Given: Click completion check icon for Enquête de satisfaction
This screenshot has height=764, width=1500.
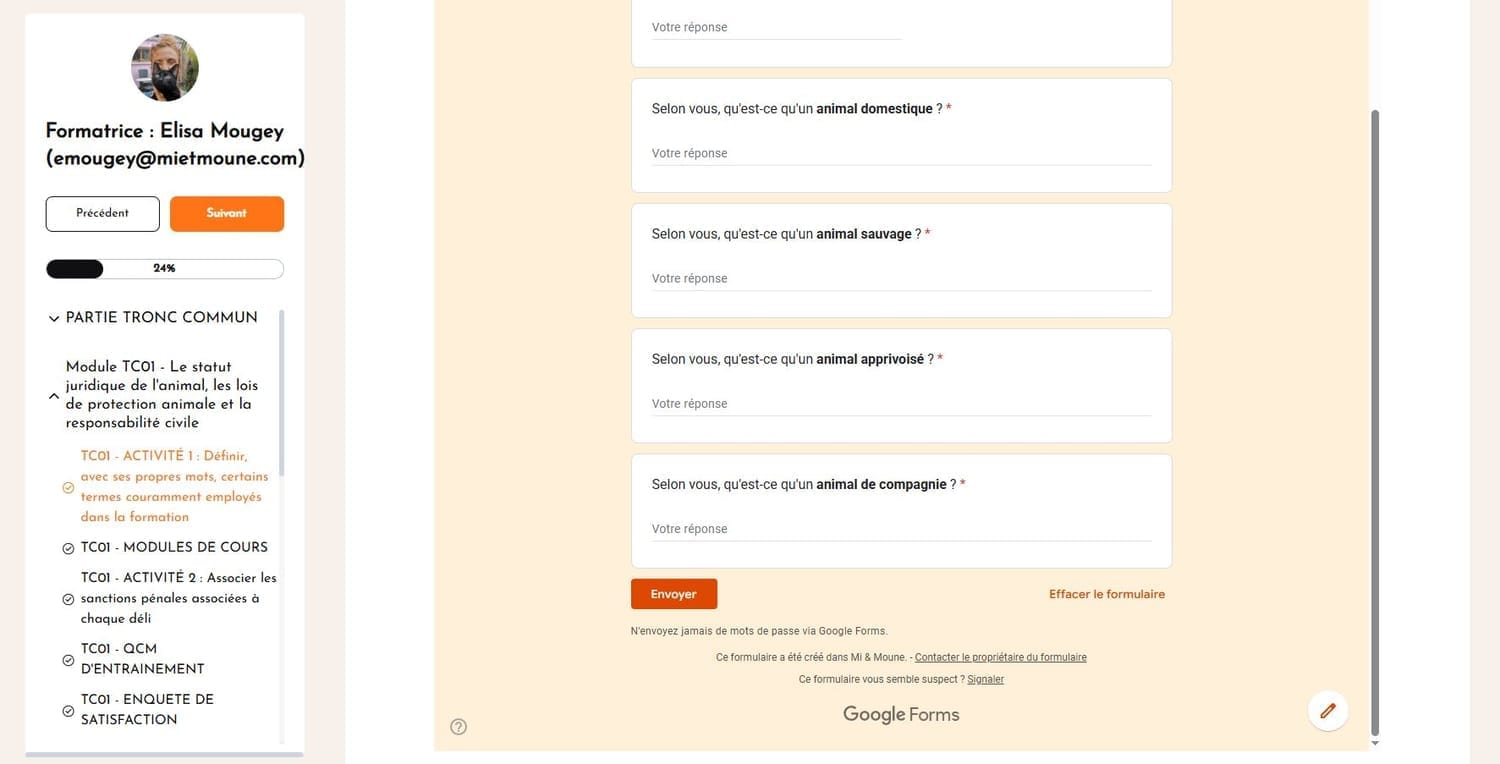Looking at the screenshot, I should tap(68, 711).
